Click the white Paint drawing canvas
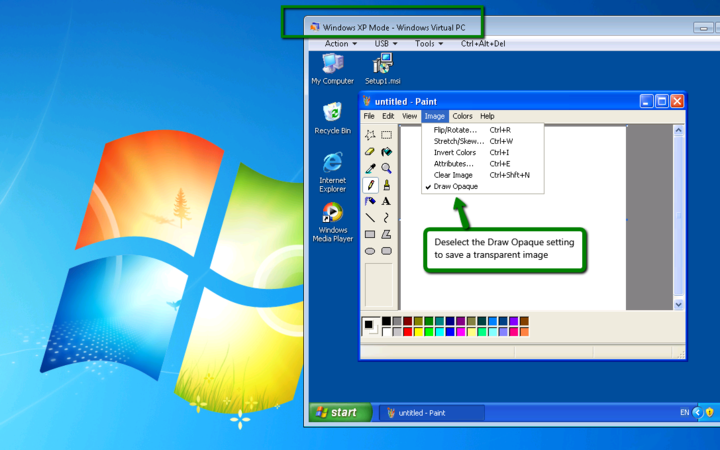 [x=513, y=218]
